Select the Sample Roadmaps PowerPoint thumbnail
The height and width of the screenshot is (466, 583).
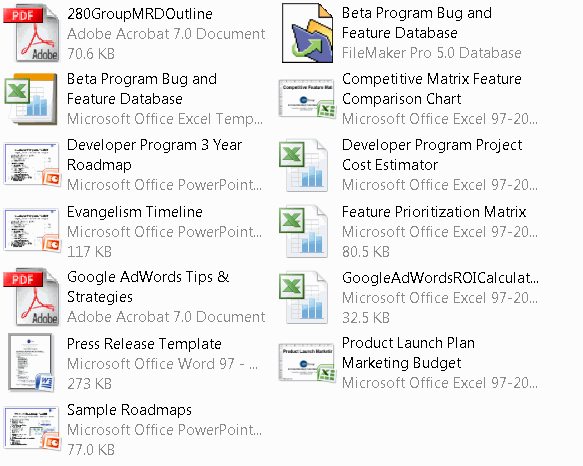[32, 428]
